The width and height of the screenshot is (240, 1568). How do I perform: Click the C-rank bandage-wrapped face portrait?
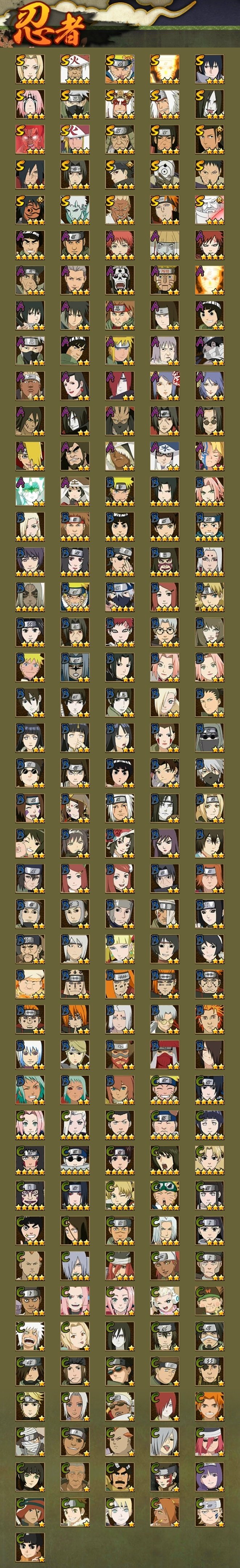click(30, 1442)
